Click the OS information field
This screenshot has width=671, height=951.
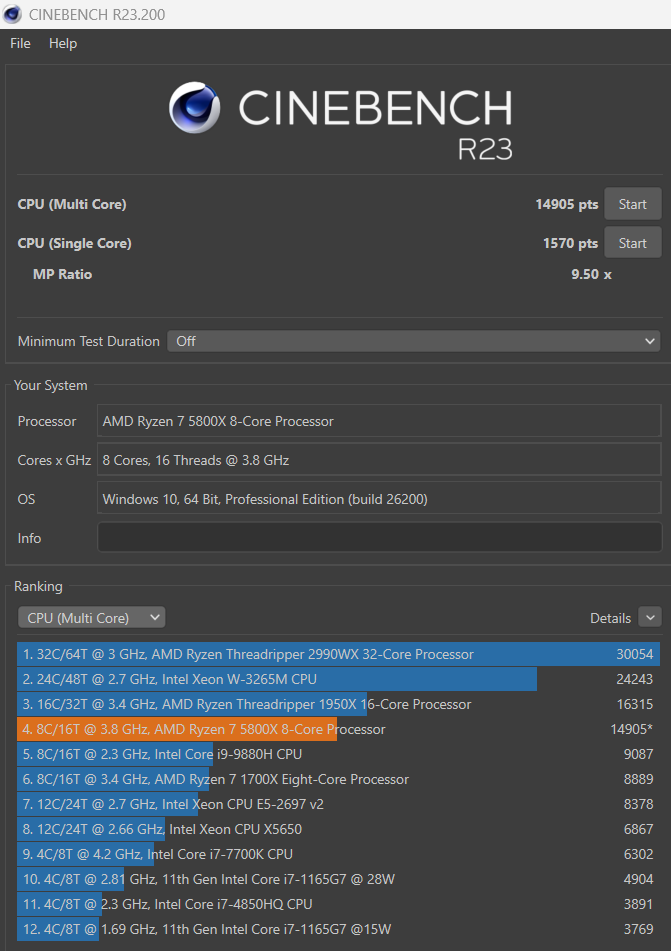[379, 499]
